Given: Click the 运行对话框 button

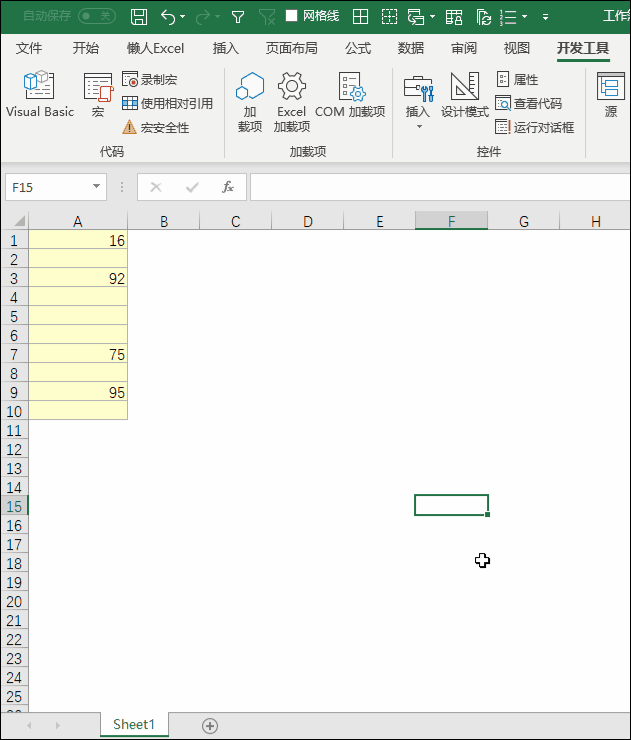Looking at the screenshot, I should [535, 127].
